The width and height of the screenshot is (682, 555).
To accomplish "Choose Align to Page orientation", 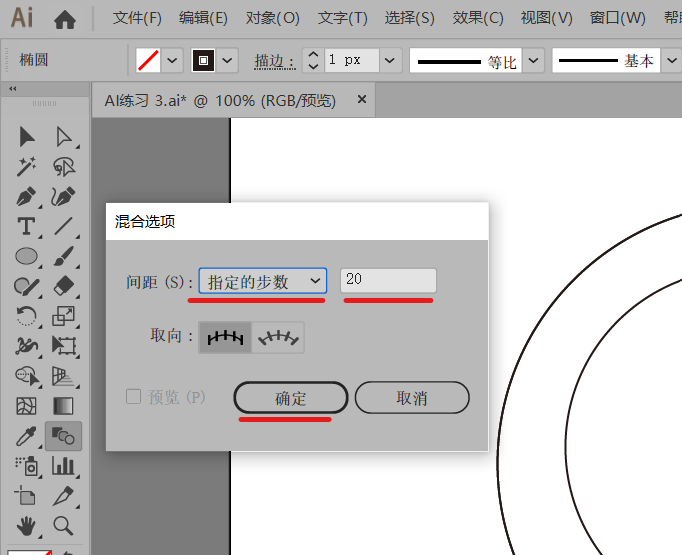I will (x=225, y=338).
